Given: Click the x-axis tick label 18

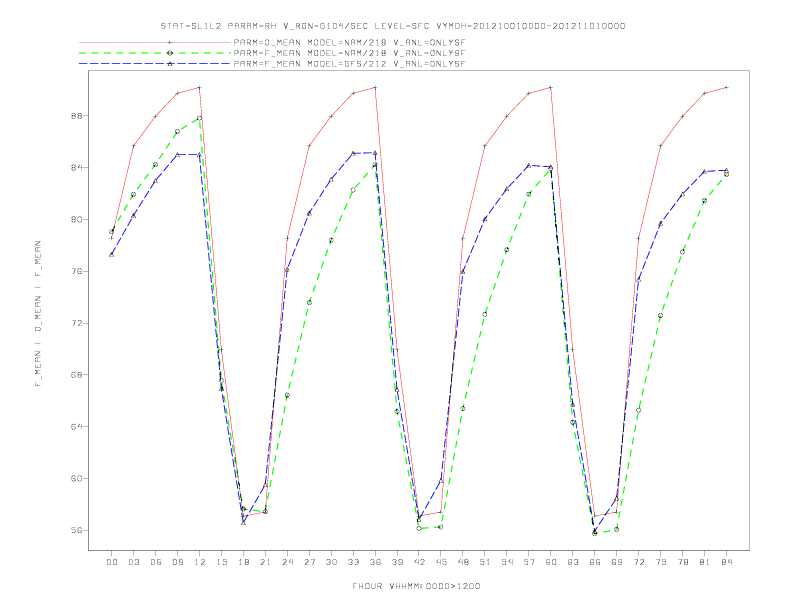Looking at the screenshot, I should pos(243,562).
